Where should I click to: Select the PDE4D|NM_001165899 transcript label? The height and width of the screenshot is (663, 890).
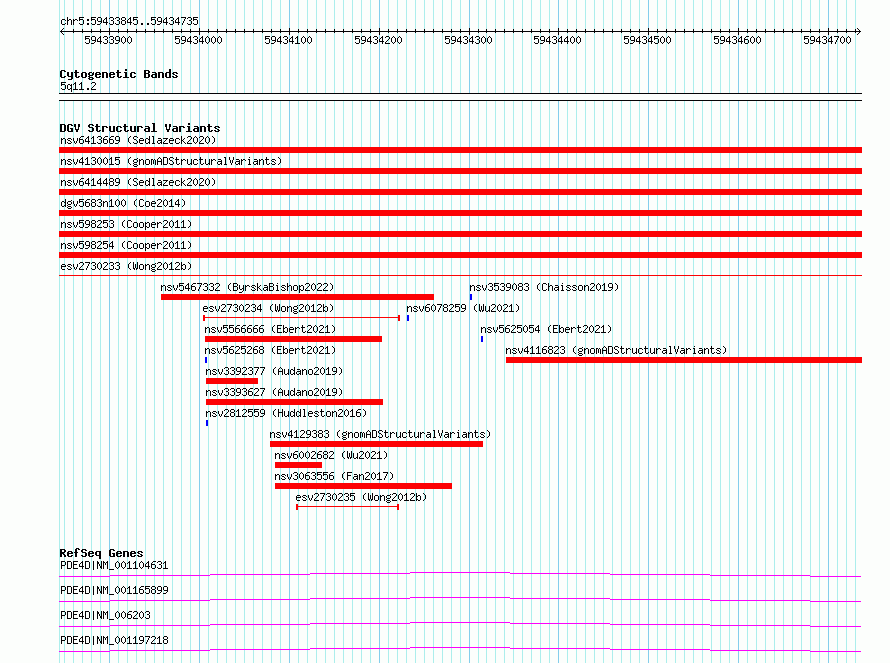tap(114, 590)
